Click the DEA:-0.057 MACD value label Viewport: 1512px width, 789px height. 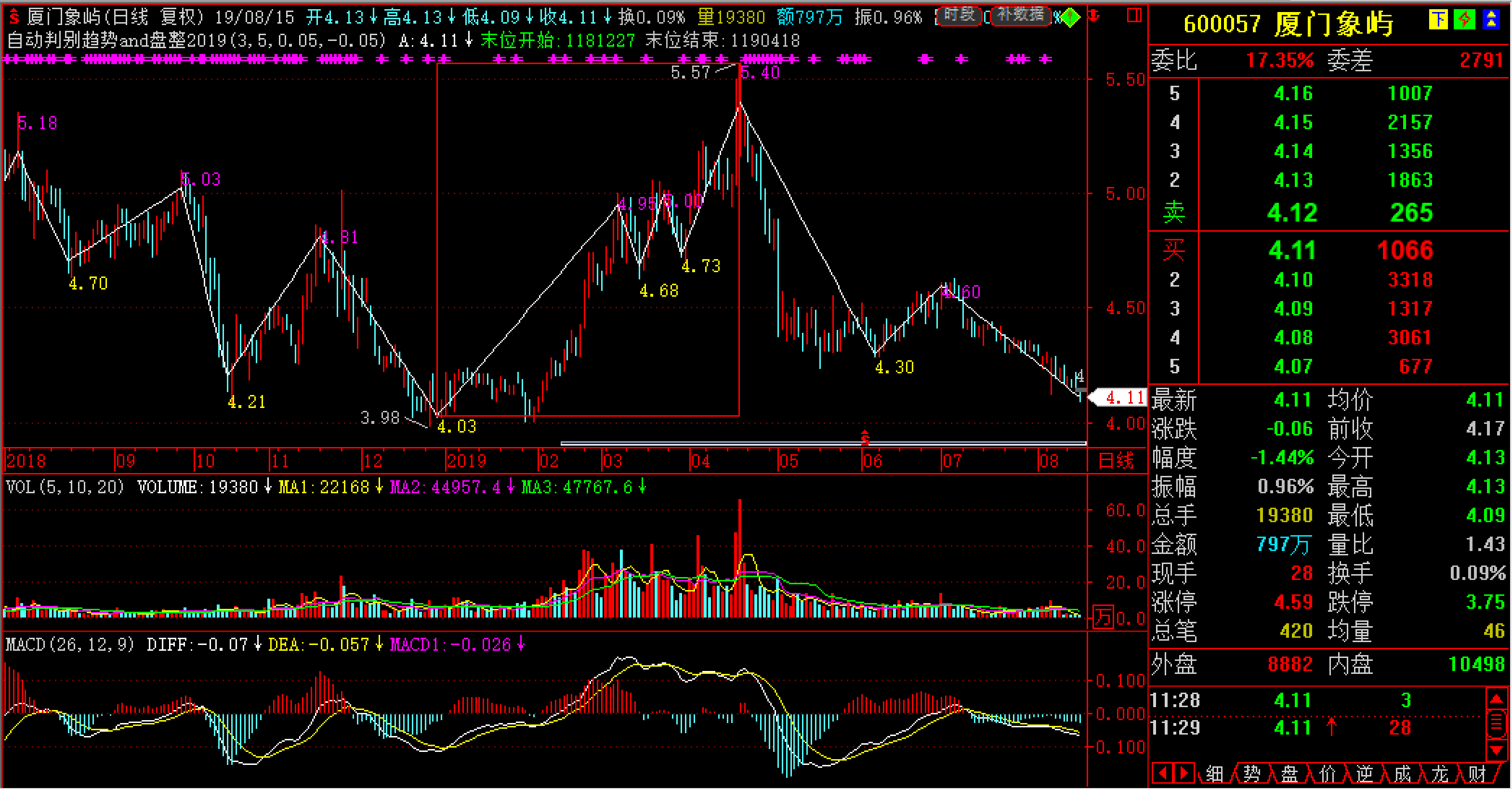[319, 644]
